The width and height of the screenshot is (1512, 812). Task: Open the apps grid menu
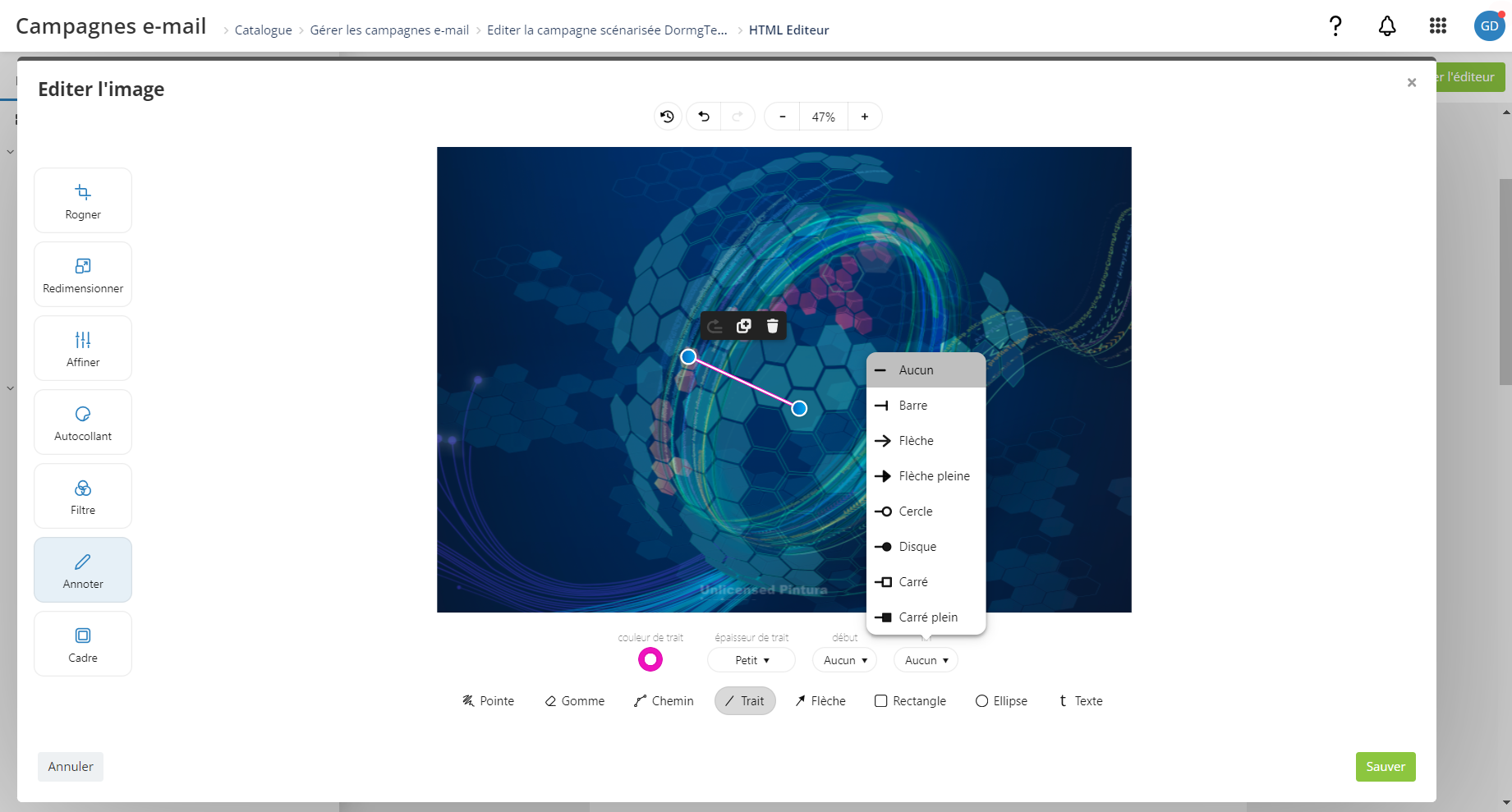[1438, 26]
